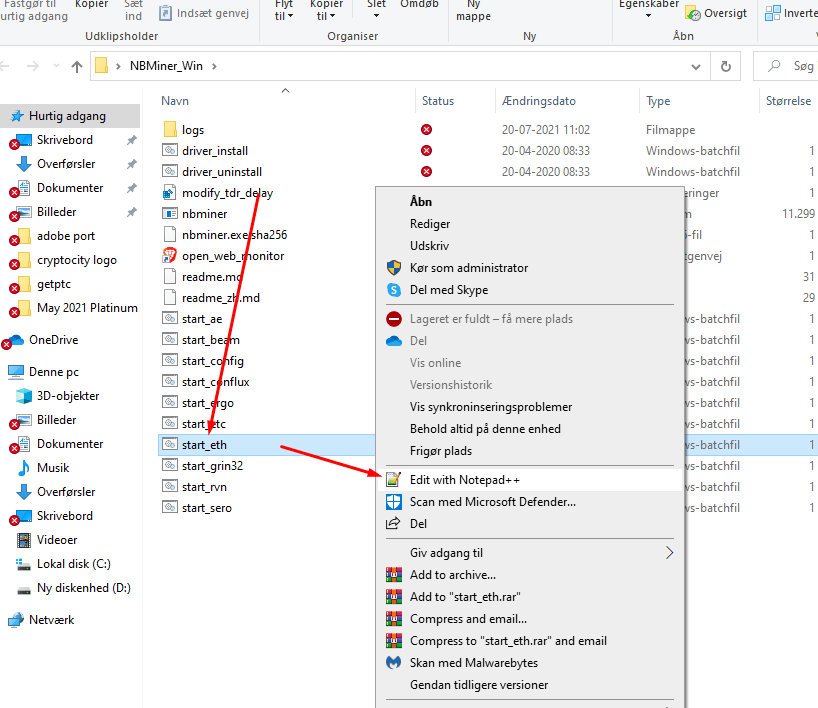Click the Microsoft Defender shield icon
The image size is (818, 708).
393,501
